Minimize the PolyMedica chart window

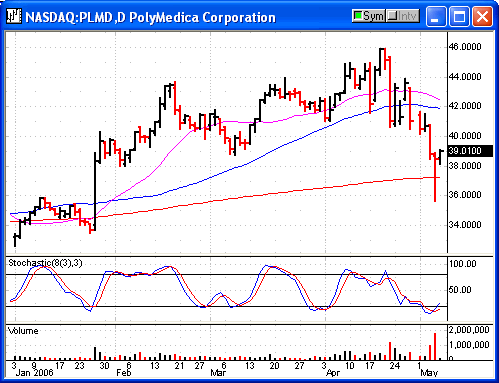435,17
